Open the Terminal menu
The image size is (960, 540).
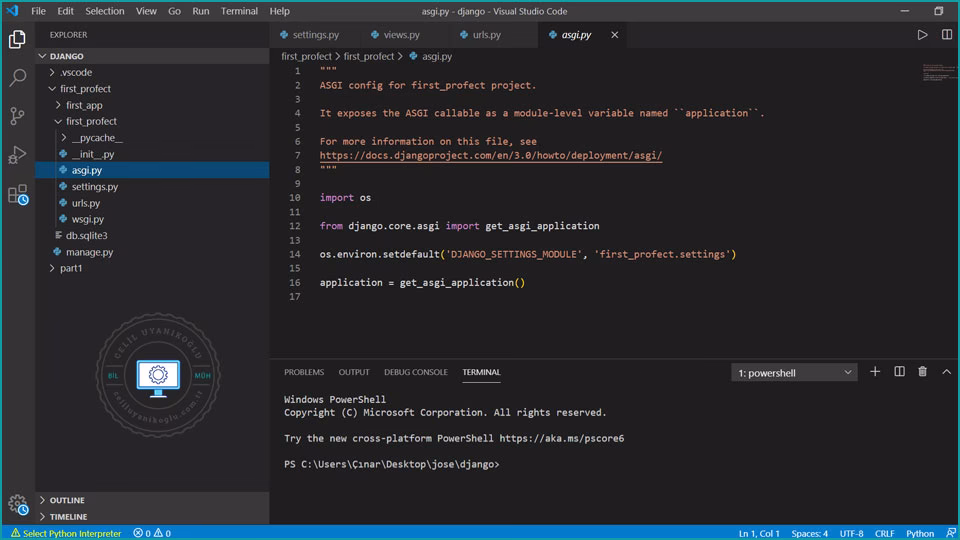[239, 11]
